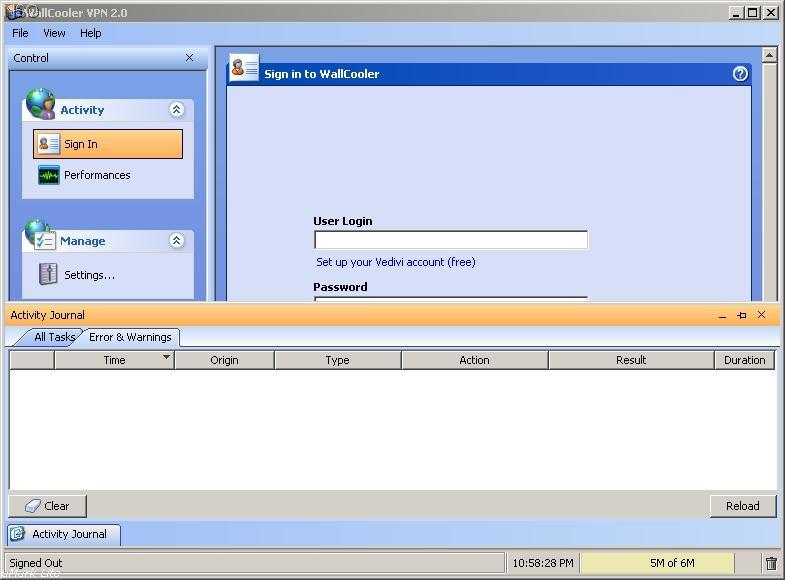Focus the User Login field
The height and width of the screenshot is (580, 785).
(451, 240)
